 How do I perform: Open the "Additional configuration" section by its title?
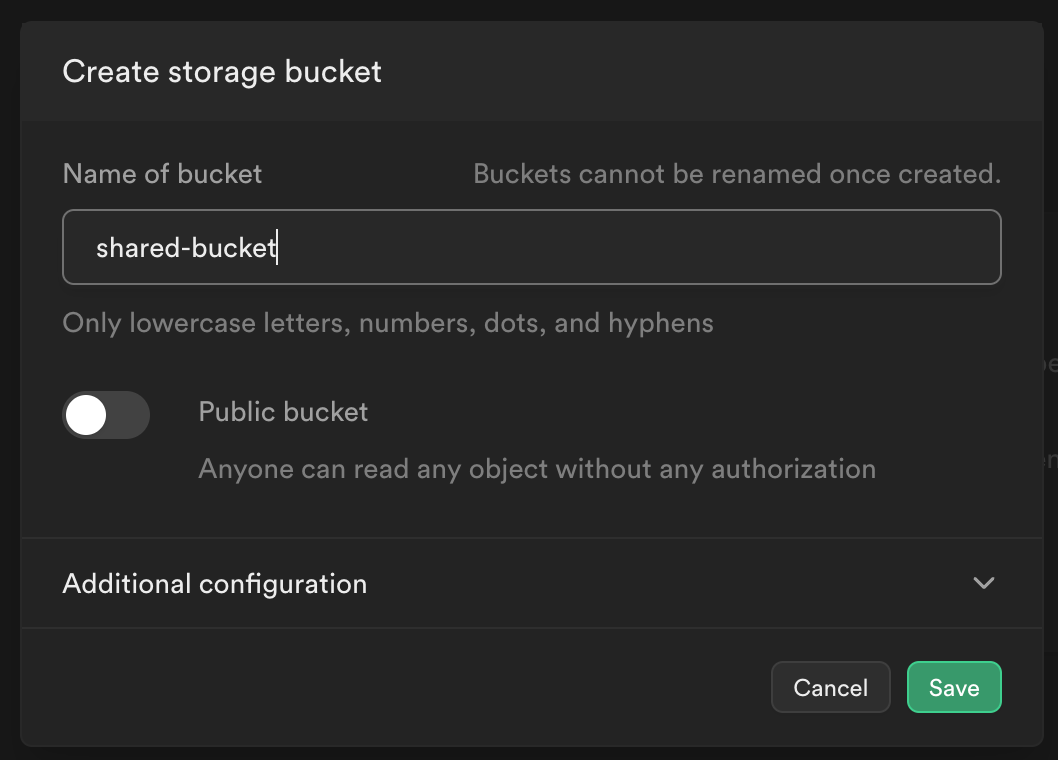[214, 584]
